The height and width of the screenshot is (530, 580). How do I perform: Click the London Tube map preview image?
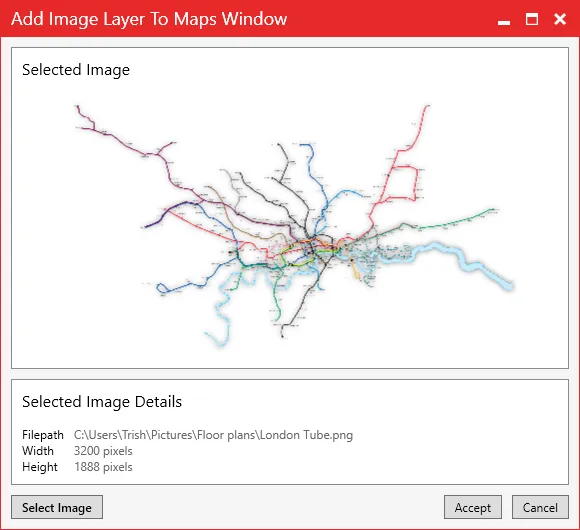coord(294,226)
